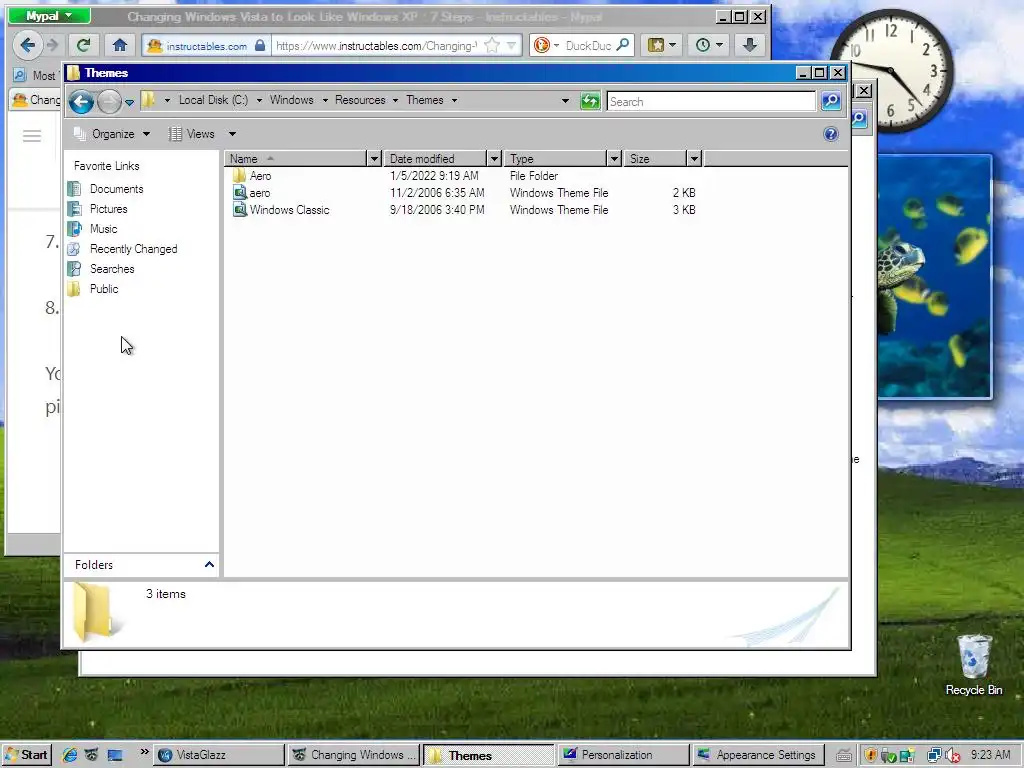The height and width of the screenshot is (768, 1024).
Task: Click Show Desktop icon in Quick Launch
Action: 115,755
